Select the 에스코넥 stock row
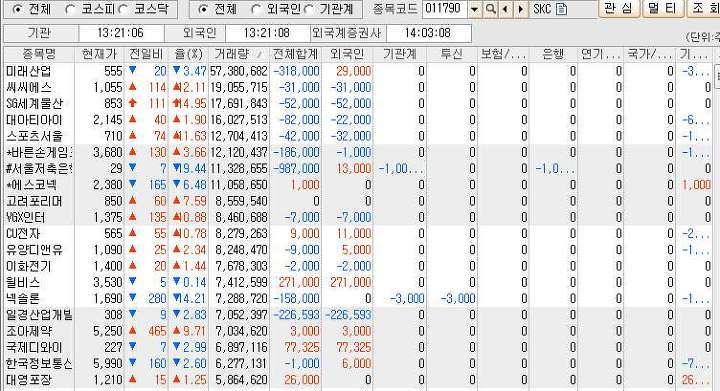Viewport: 720px width, 391px height. (x=358, y=185)
